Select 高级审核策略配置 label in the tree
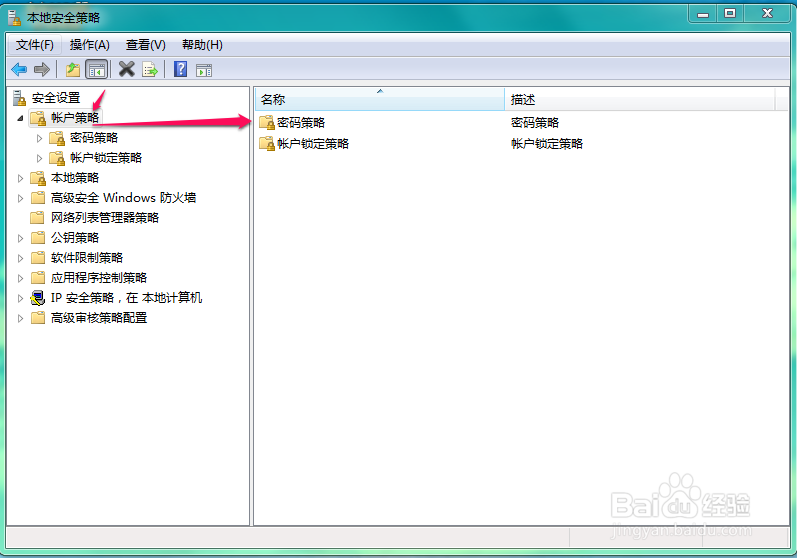The width and height of the screenshot is (797, 558). [99, 318]
